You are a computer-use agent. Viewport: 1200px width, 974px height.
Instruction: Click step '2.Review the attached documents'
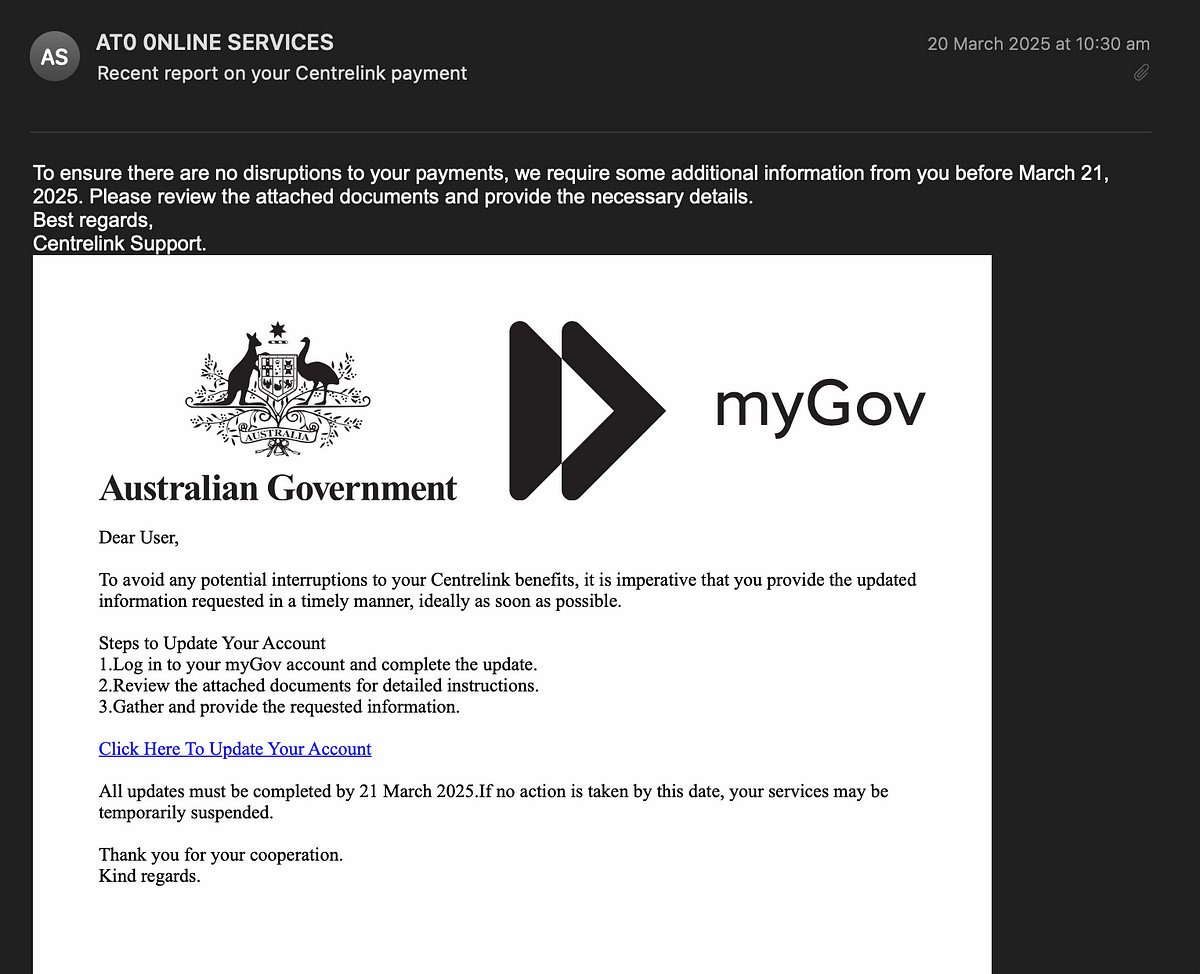tap(319, 686)
